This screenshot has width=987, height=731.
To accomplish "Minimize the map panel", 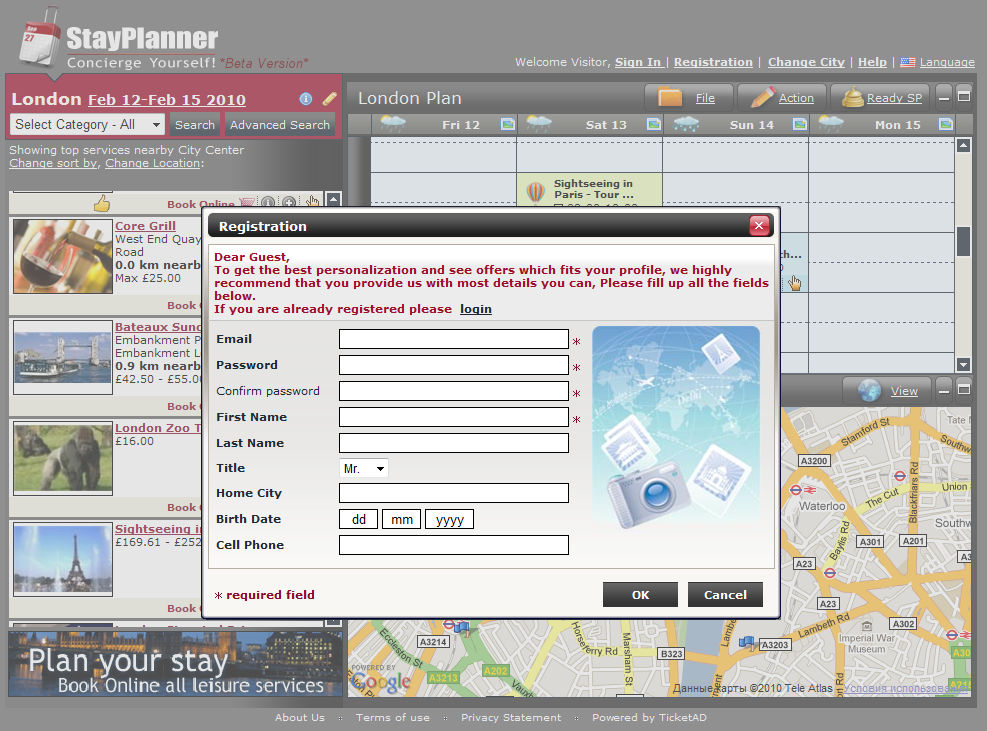I will (x=943, y=390).
